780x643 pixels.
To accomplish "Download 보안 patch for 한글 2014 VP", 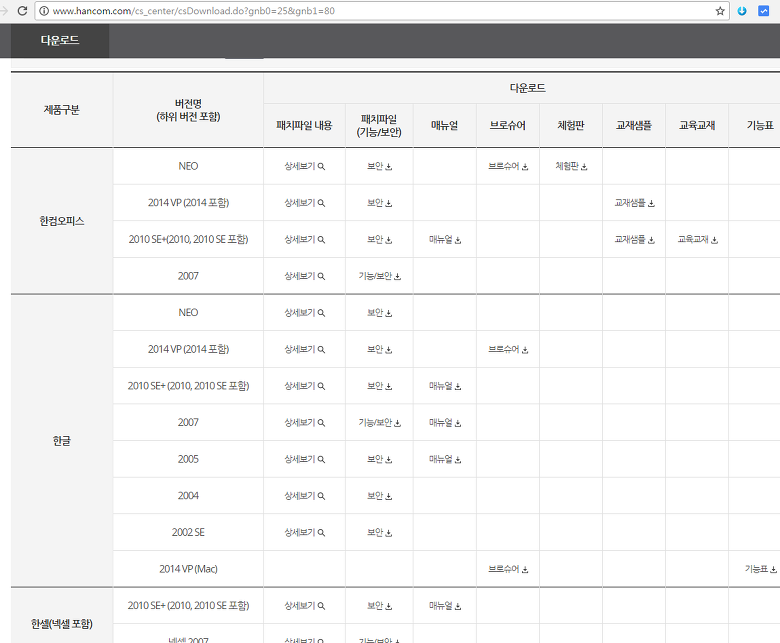I will point(380,350).
